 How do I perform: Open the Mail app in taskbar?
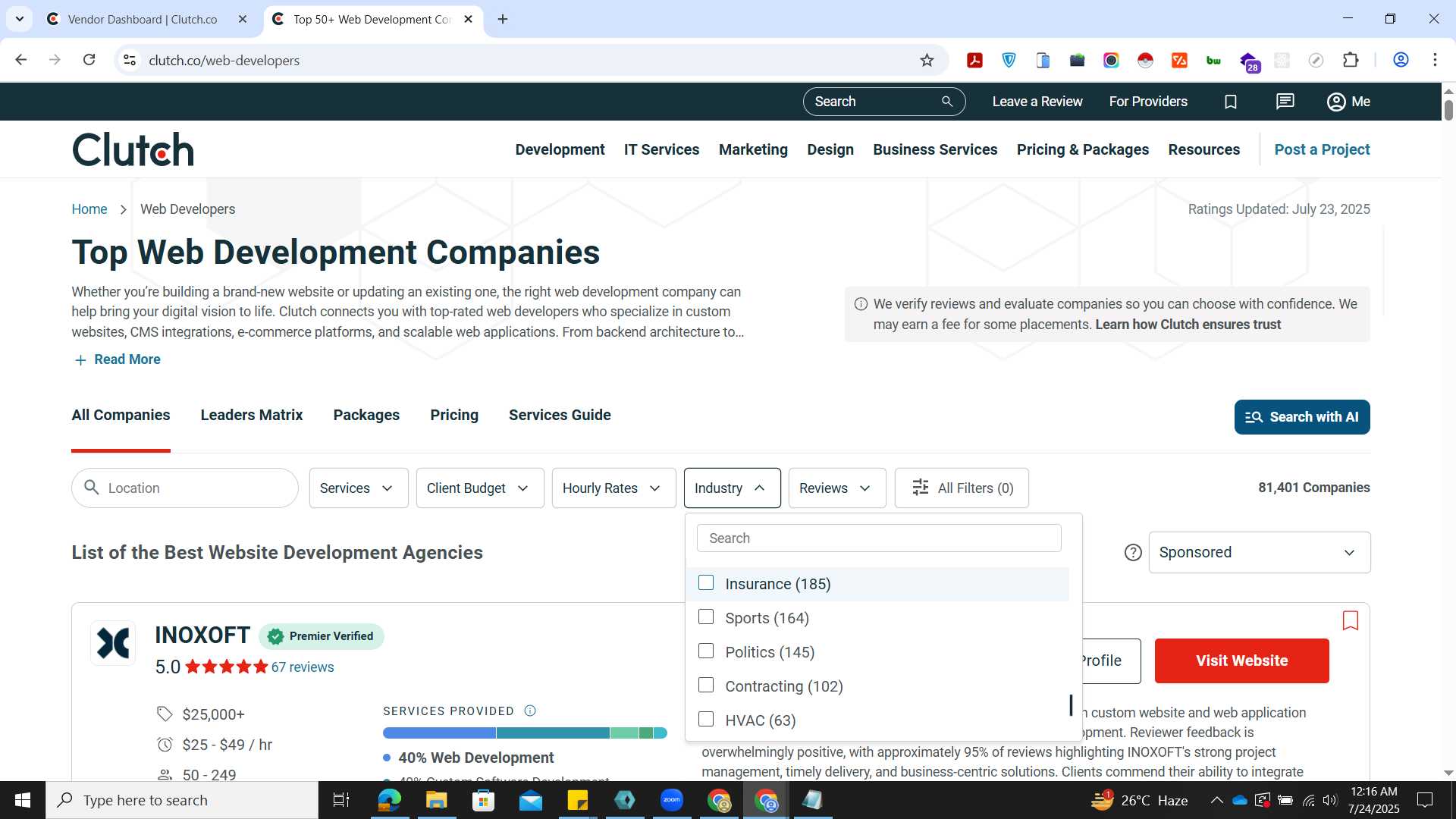click(530, 800)
